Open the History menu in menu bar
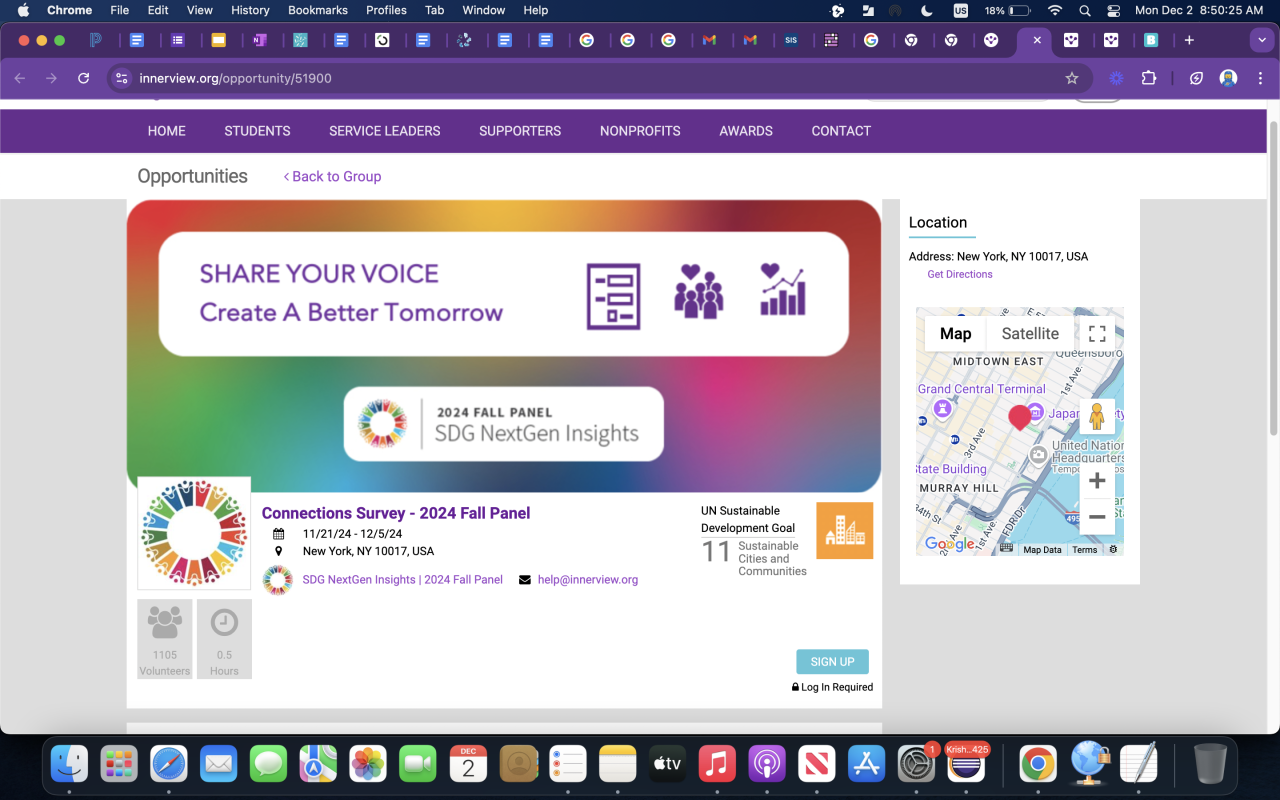The height and width of the screenshot is (800, 1280). coord(250,10)
